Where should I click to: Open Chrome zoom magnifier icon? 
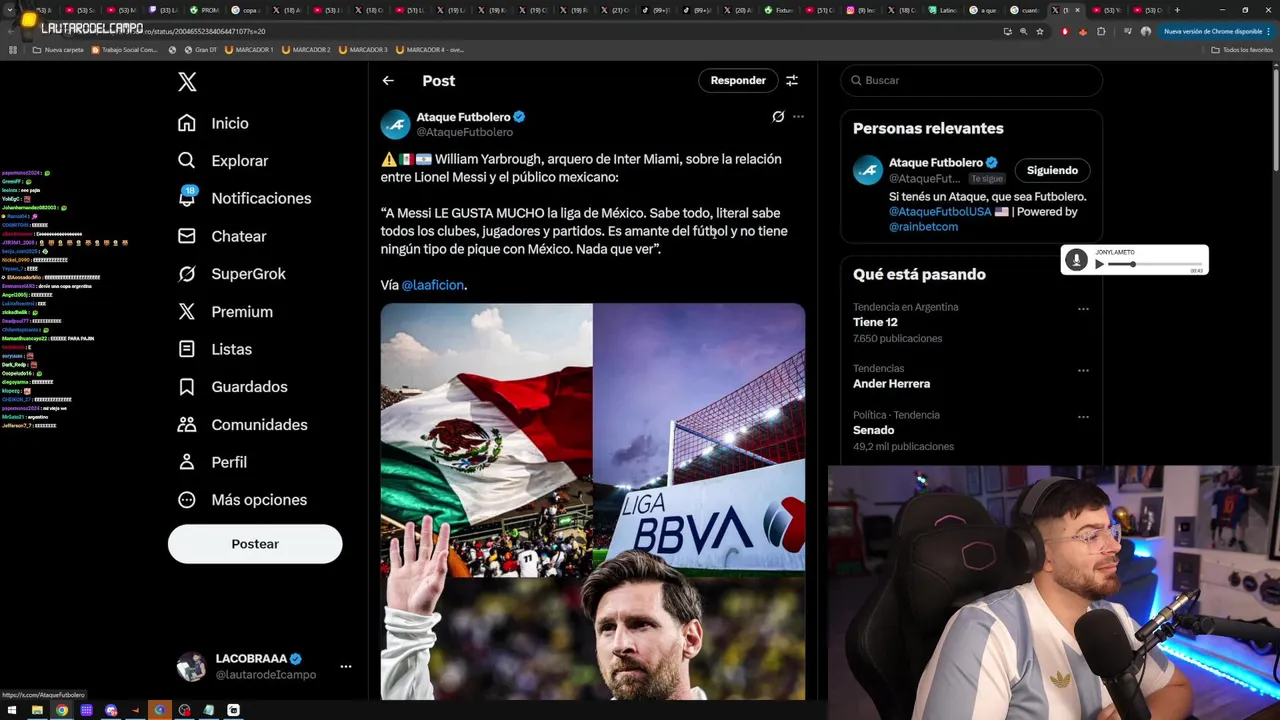[x=1023, y=31]
